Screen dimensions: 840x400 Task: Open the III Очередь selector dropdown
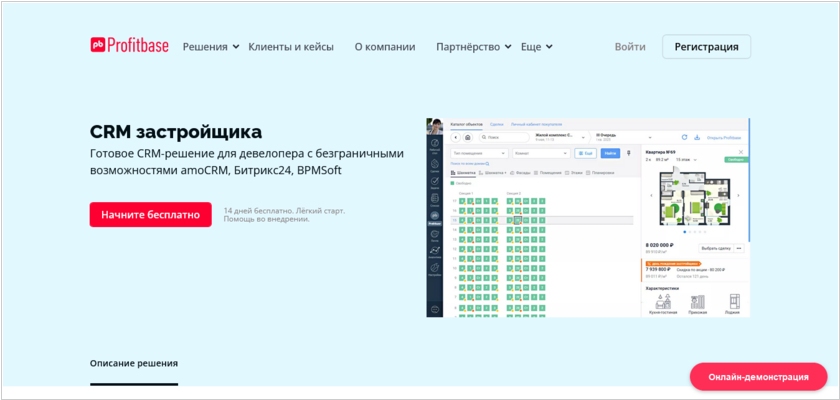pyautogui.click(x=623, y=138)
